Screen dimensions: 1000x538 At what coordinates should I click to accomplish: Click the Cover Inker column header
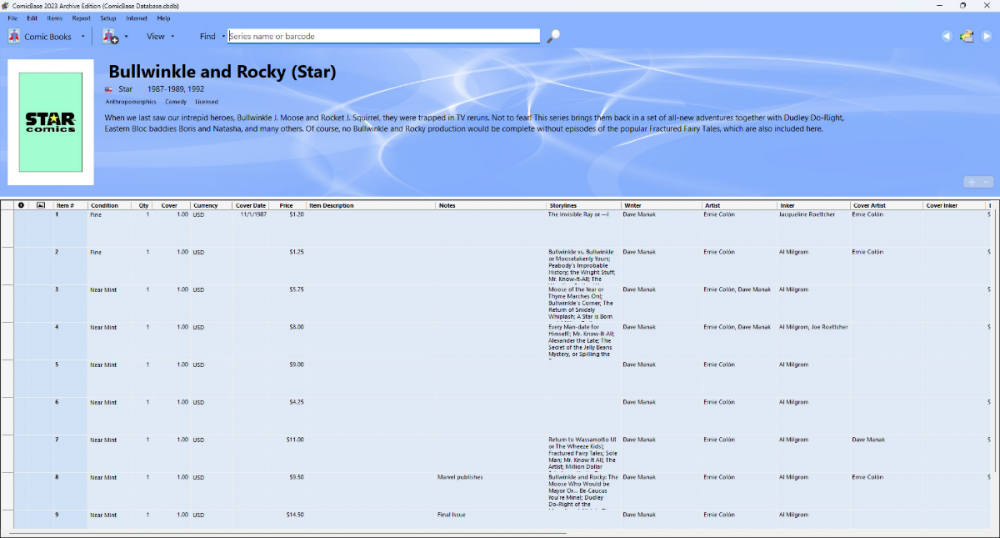pos(954,205)
